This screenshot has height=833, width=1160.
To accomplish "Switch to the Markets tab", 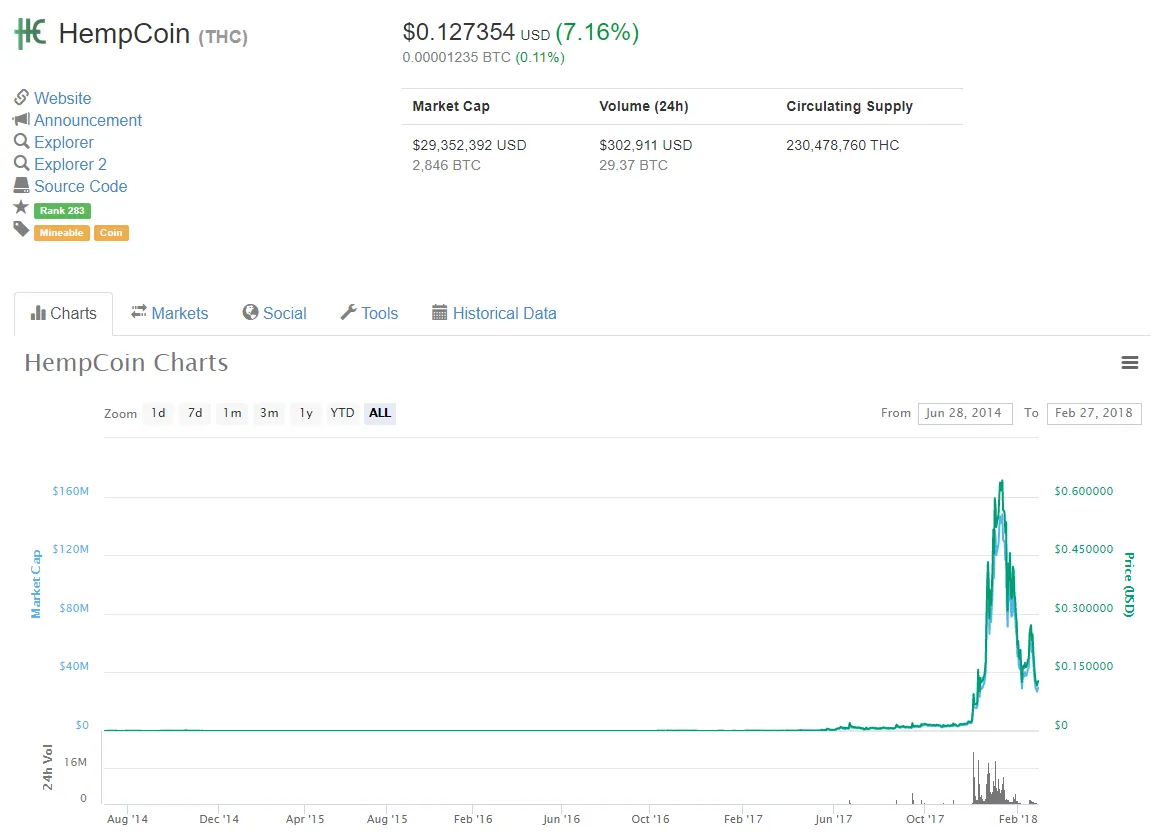I will (169, 314).
